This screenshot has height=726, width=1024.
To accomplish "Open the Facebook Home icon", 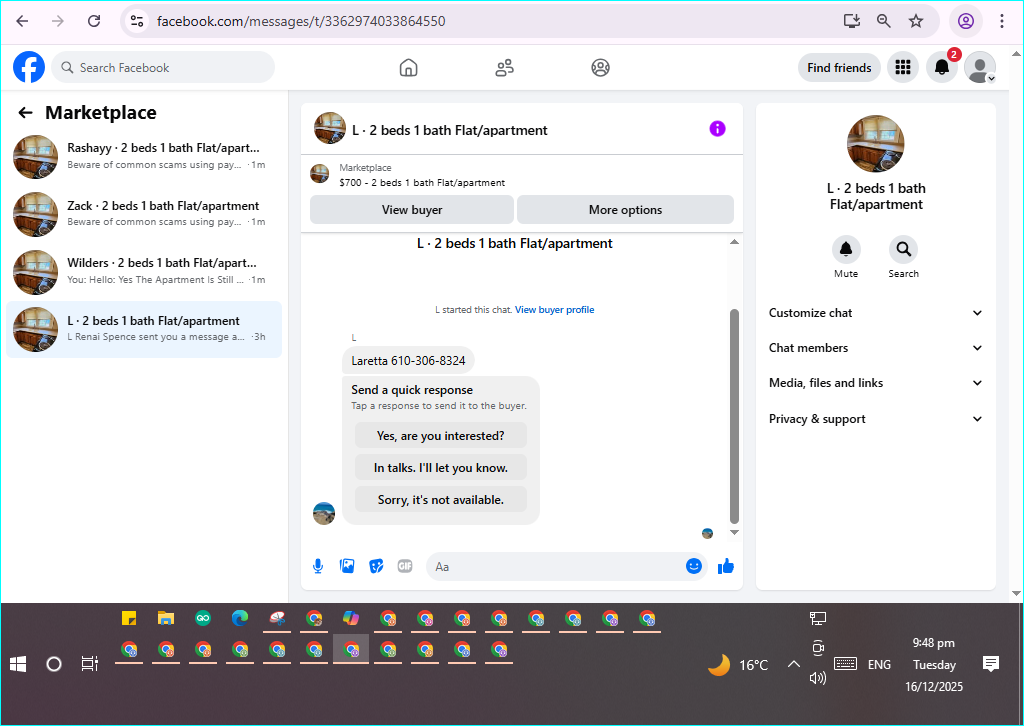I will click(408, 67).
